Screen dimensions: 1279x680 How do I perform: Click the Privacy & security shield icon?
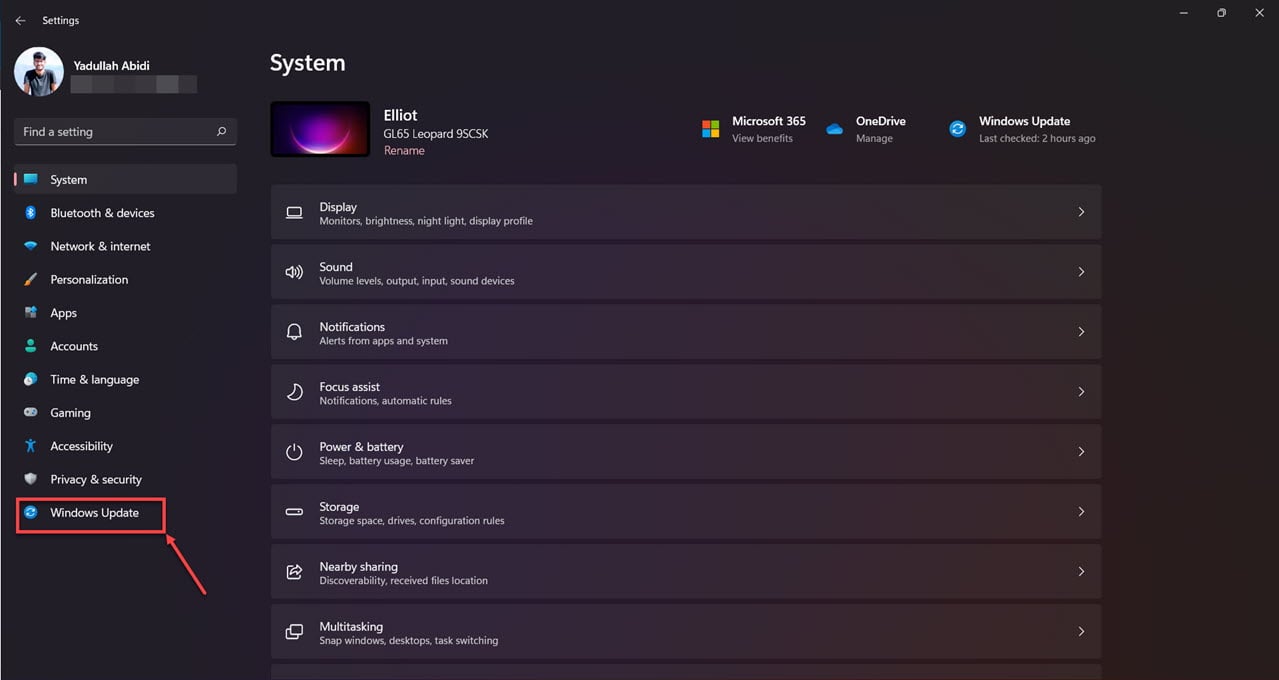31,480
